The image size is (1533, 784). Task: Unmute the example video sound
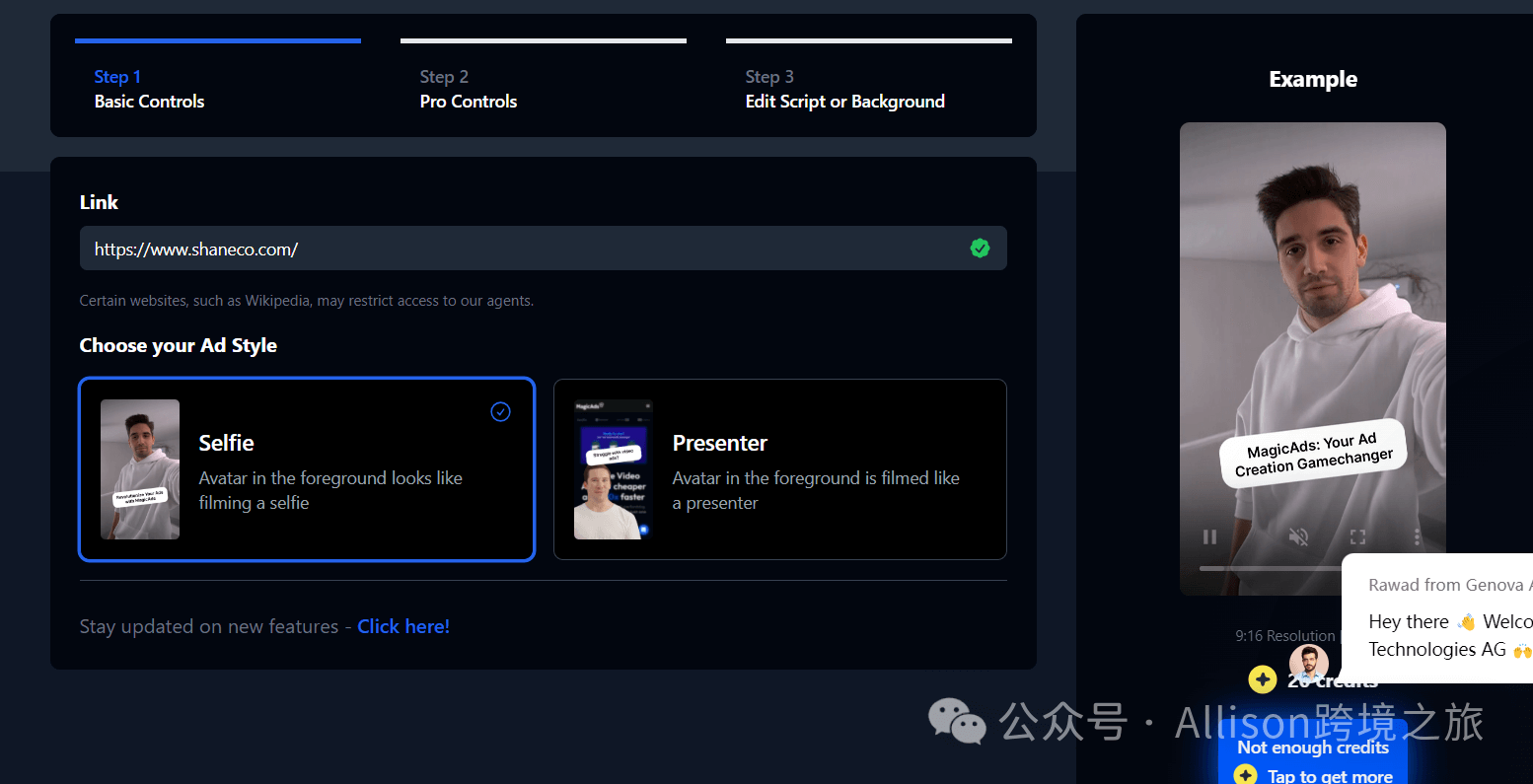tap(1298, 537)
